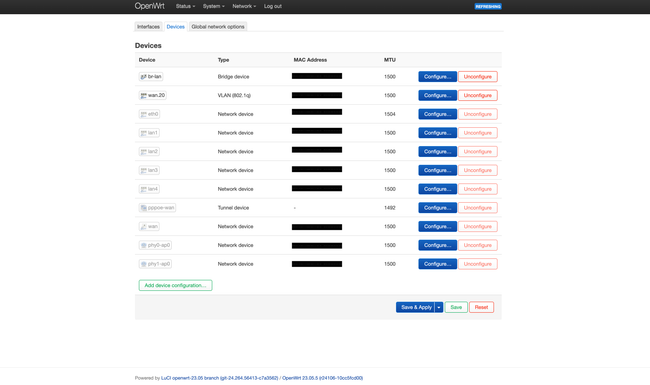The width and height of the screenshot is (650, 385).
Task: Click the eth0 network device badge
Action: click(149, 114)
